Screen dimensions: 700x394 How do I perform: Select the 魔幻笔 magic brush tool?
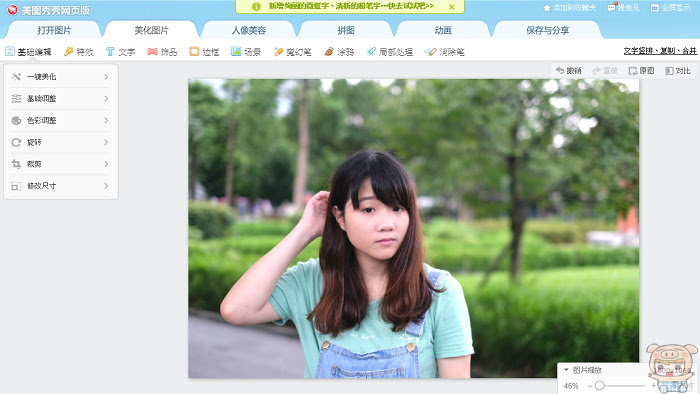(292, 52)
